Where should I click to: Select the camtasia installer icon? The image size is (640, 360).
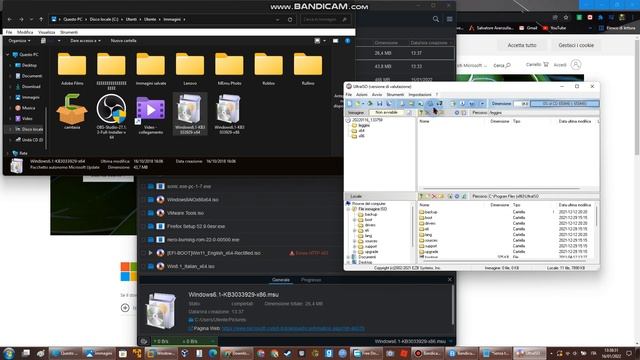point(72,112)
